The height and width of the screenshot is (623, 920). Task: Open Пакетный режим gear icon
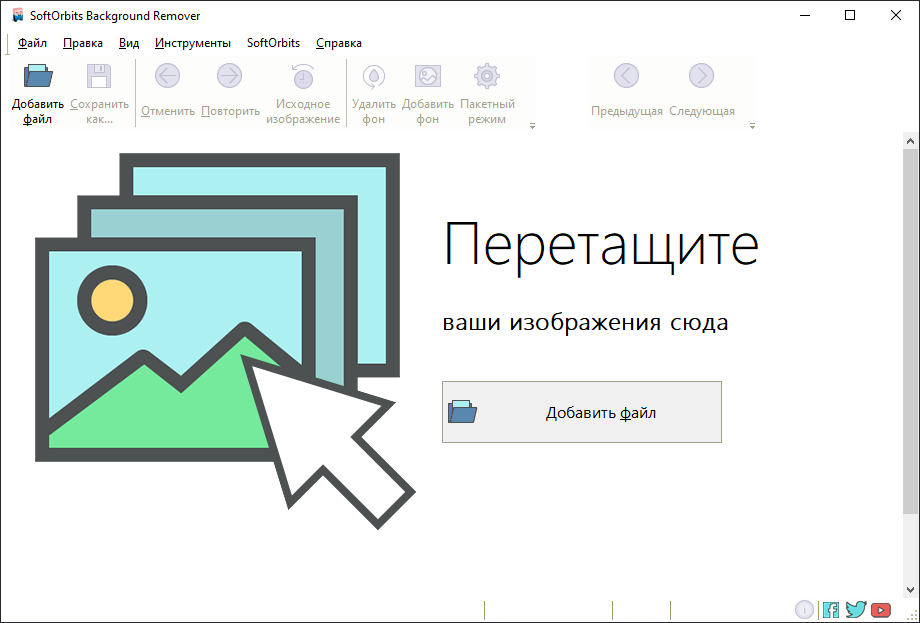487,77
